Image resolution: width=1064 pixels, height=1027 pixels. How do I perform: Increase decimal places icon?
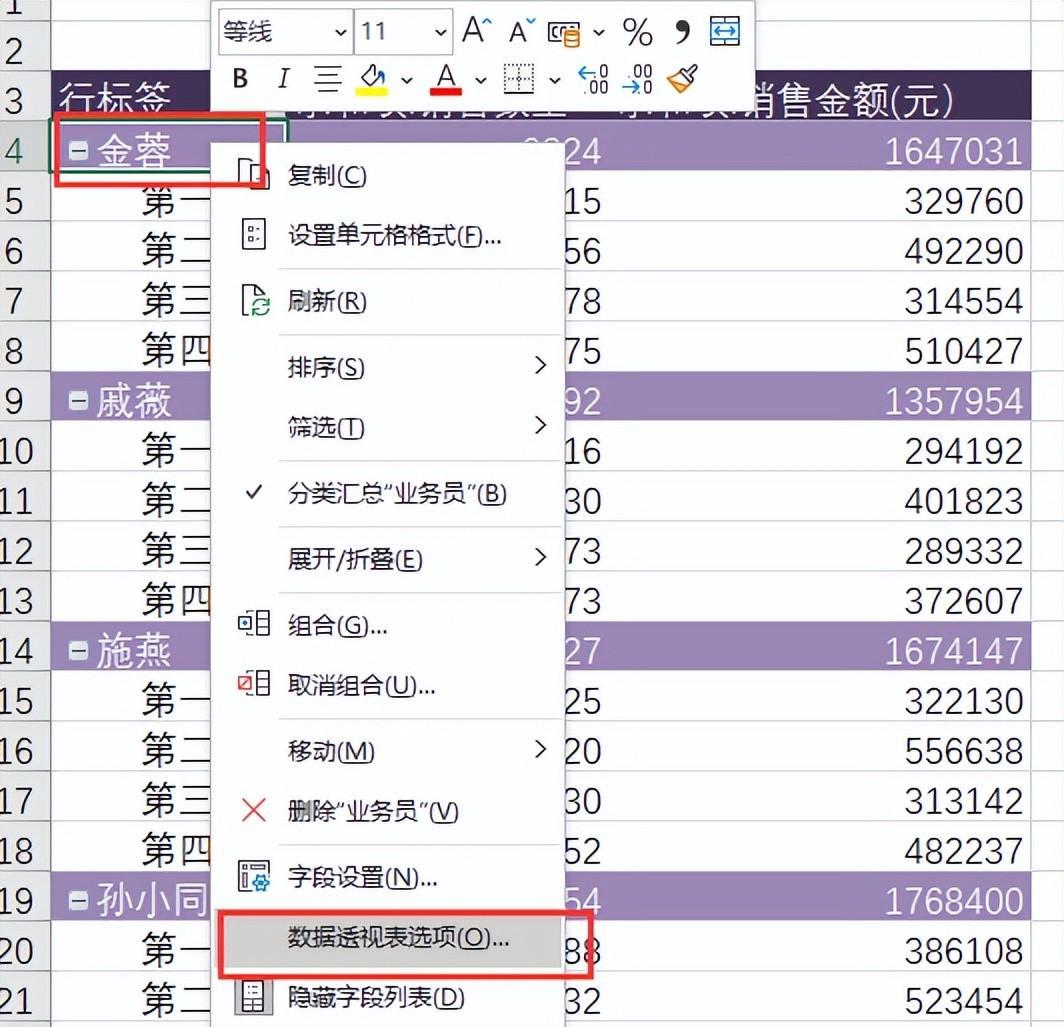(594, 79)
